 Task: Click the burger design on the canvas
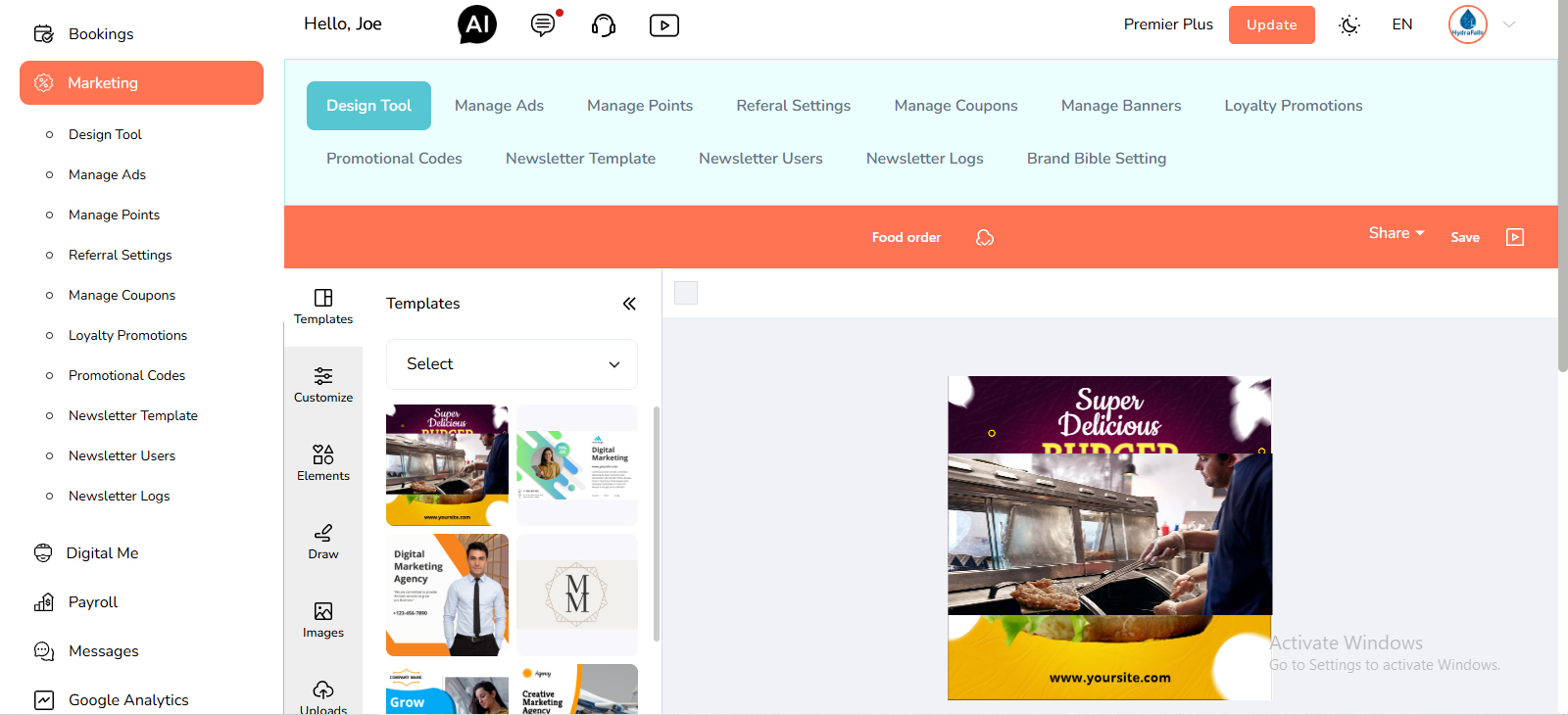point(1109,538)
